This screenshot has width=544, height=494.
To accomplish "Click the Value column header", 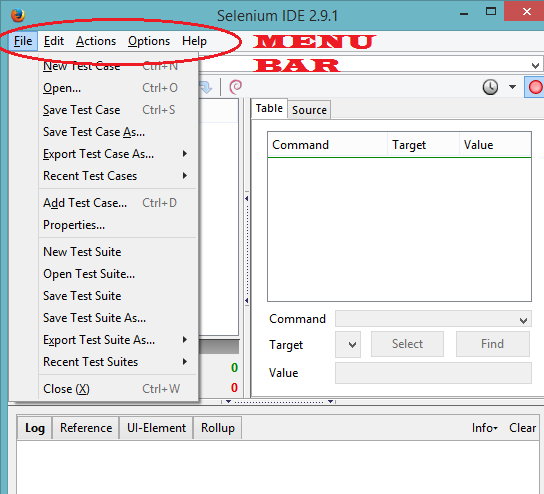I will [x=495, y=145].
